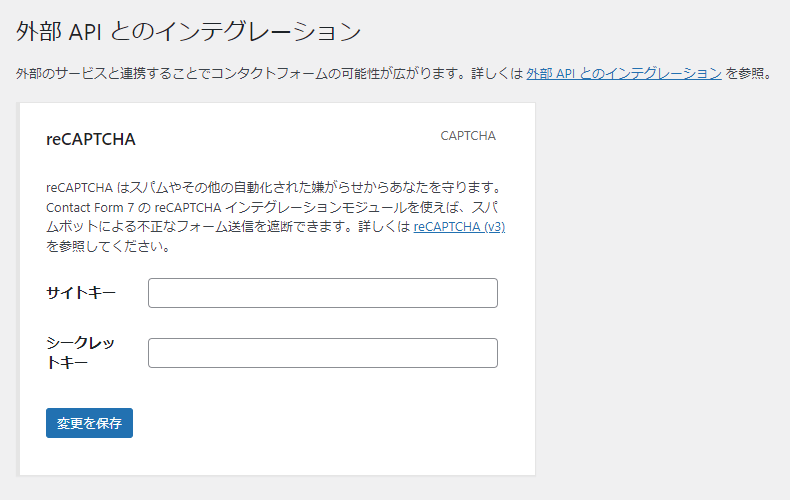The height and width of the screenshot is (500, 790).
Task: Save settings with 変更を保存 button
Action: coord(89,423)
